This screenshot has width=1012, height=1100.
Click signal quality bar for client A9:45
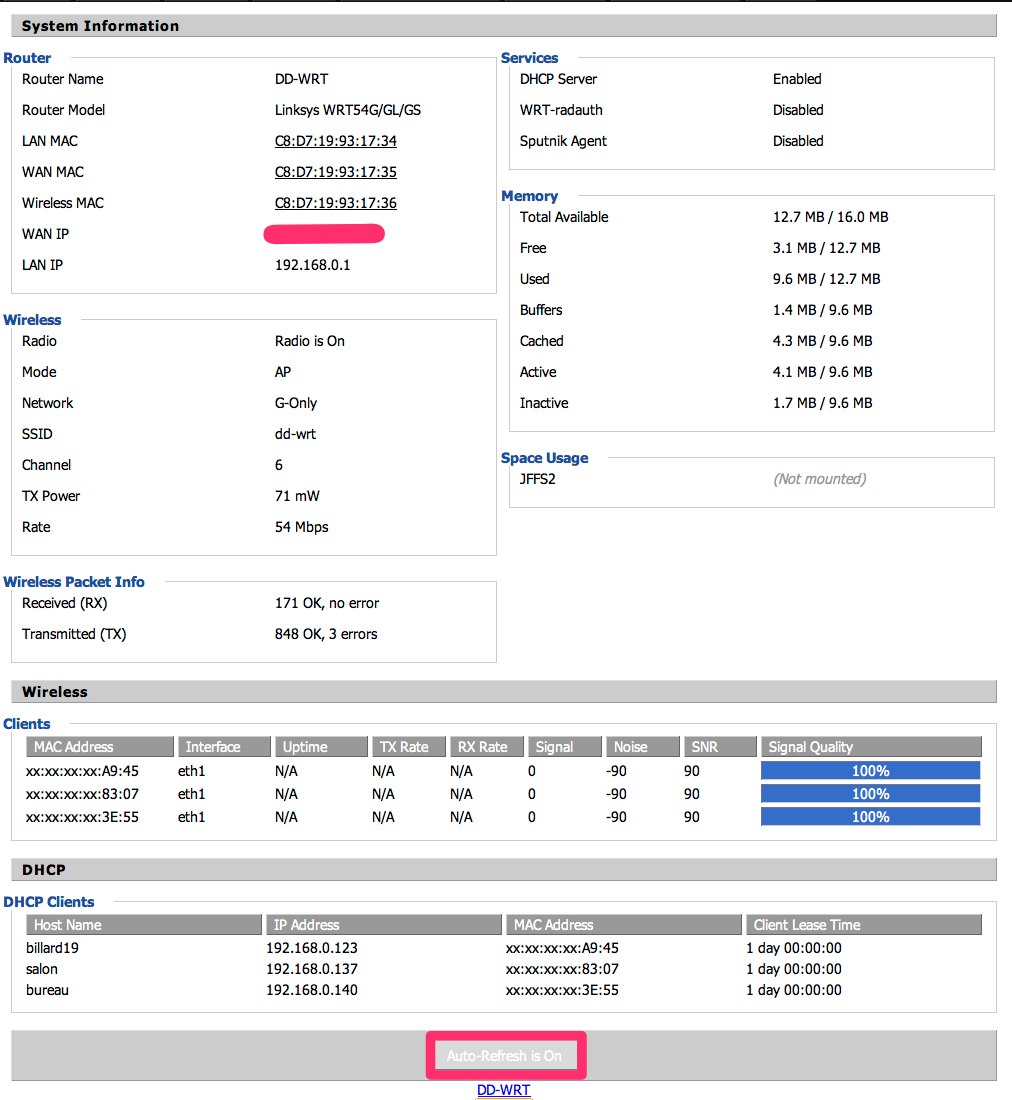click(x=870, y=770)
